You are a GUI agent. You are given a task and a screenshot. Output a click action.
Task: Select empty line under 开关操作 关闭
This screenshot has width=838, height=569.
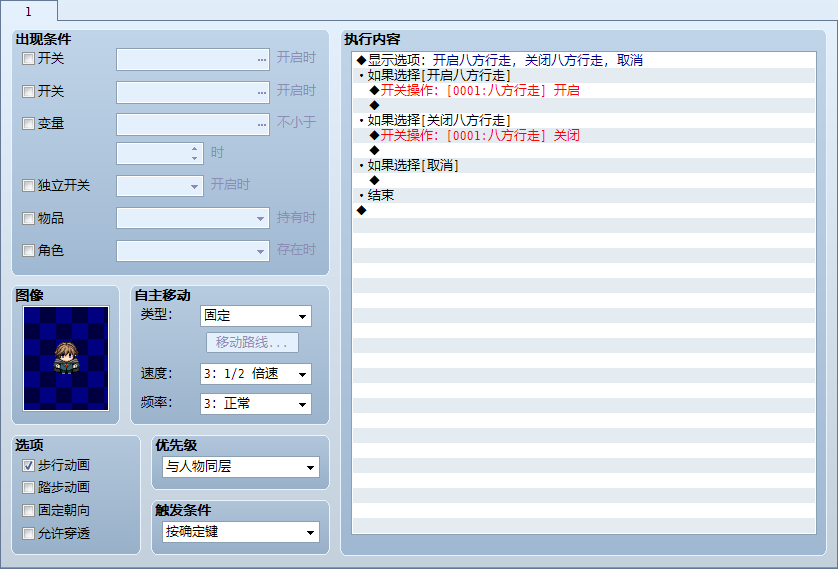pos(584,150)
